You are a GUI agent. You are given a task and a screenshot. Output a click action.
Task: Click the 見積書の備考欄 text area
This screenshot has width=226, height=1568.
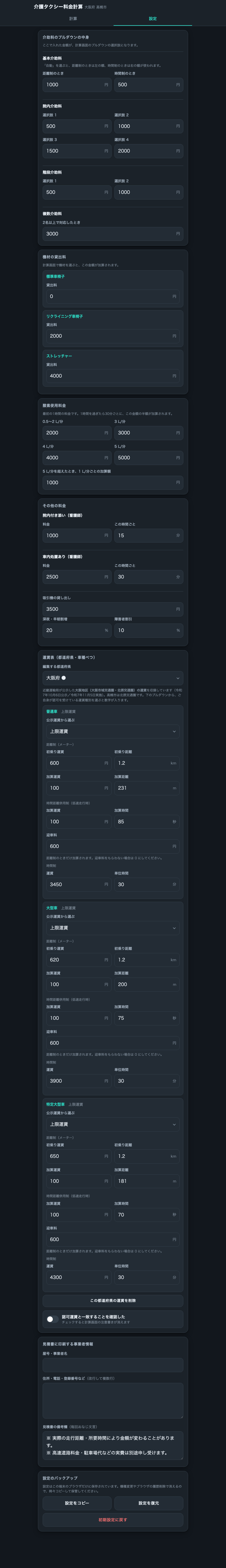[113, 1445]
